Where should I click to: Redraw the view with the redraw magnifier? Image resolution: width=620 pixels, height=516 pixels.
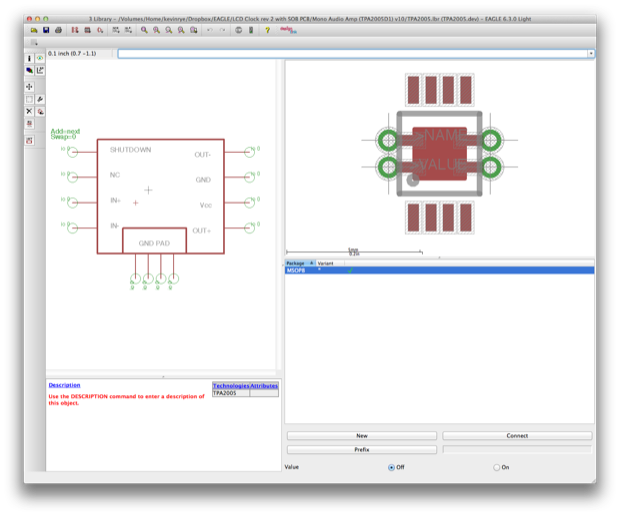tap(181, 30)
